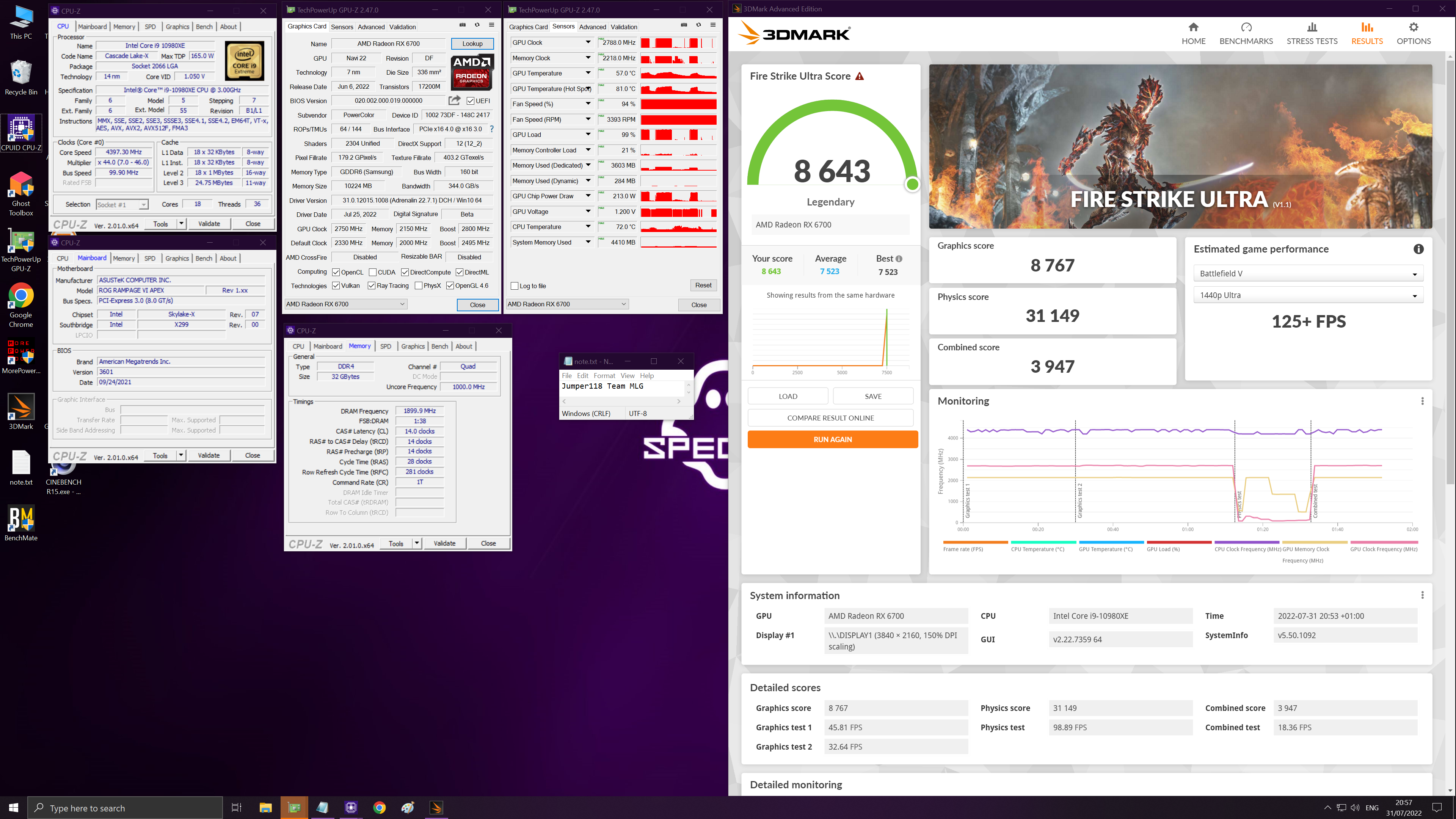Open the Socket #1 selection dropdown in CPU-Z
The width and height of the screenshot is (1456, 819).
pyautogui.click(x=122, y=205)
